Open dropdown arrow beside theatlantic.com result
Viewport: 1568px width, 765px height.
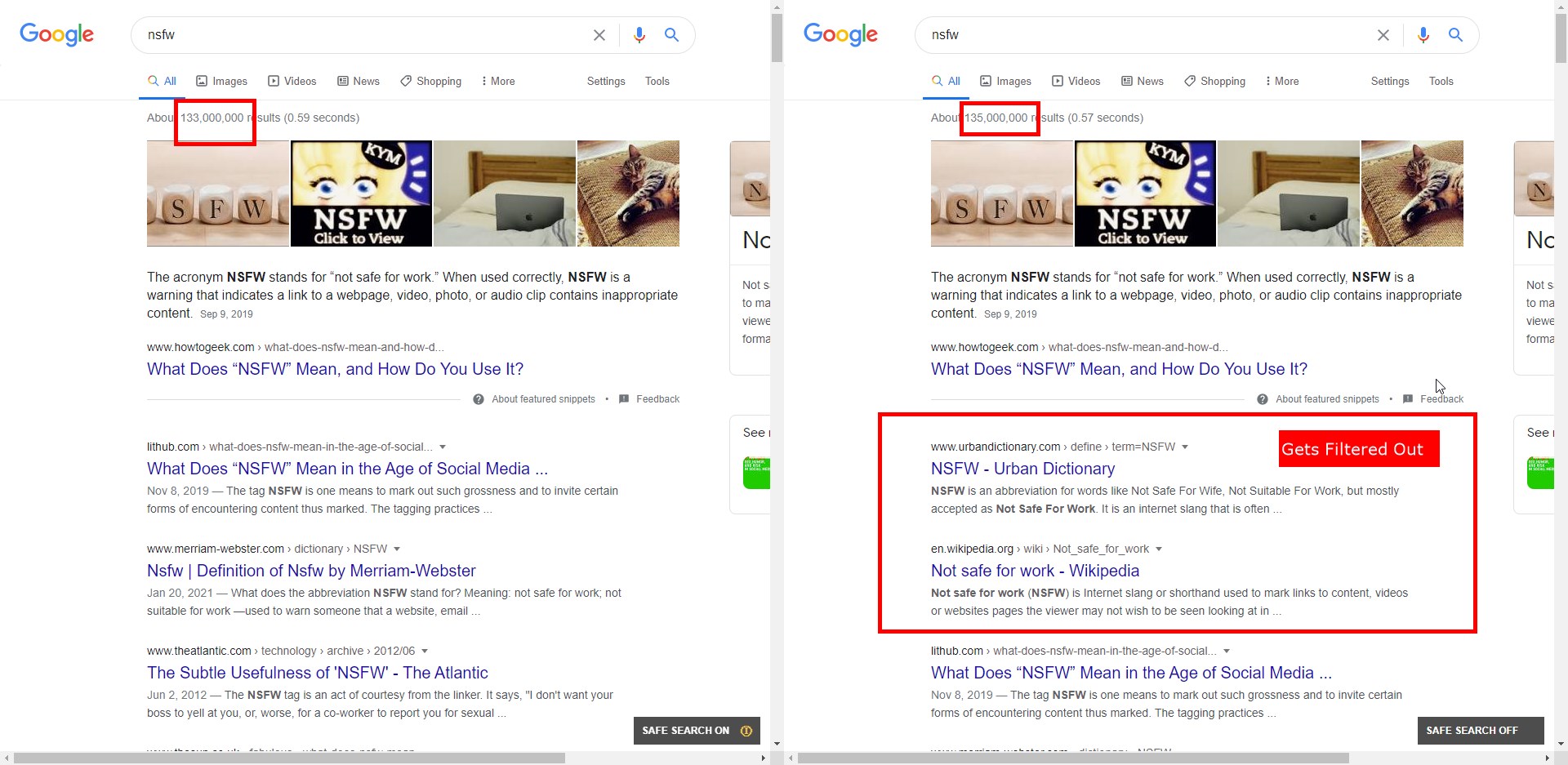[425, 652]
